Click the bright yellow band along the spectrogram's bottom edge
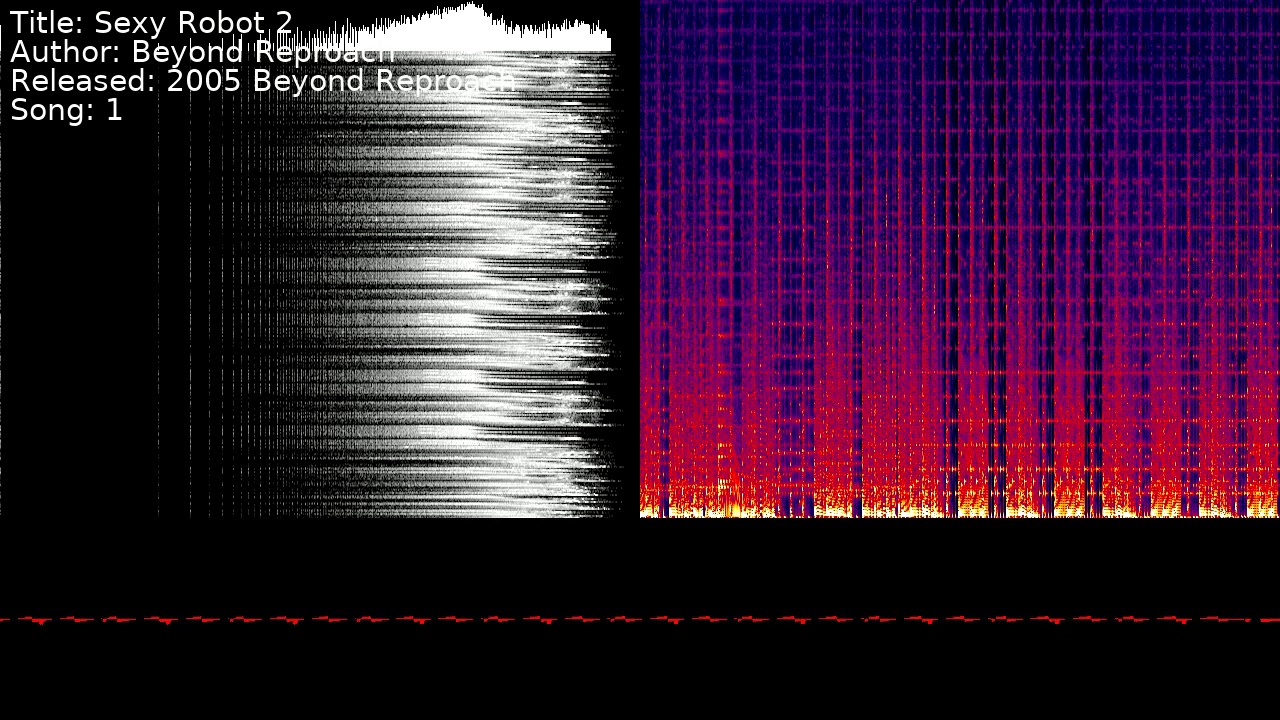The image size is (1280, 720). (960, 512)
